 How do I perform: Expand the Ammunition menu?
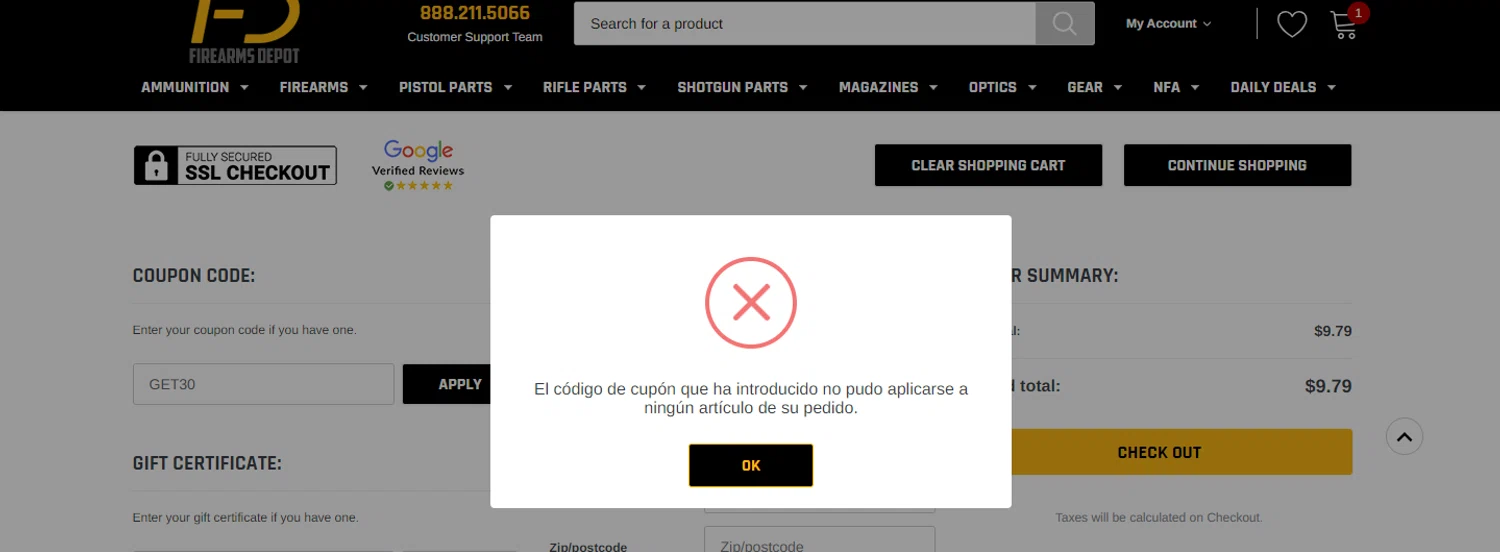tap(195, 87)
